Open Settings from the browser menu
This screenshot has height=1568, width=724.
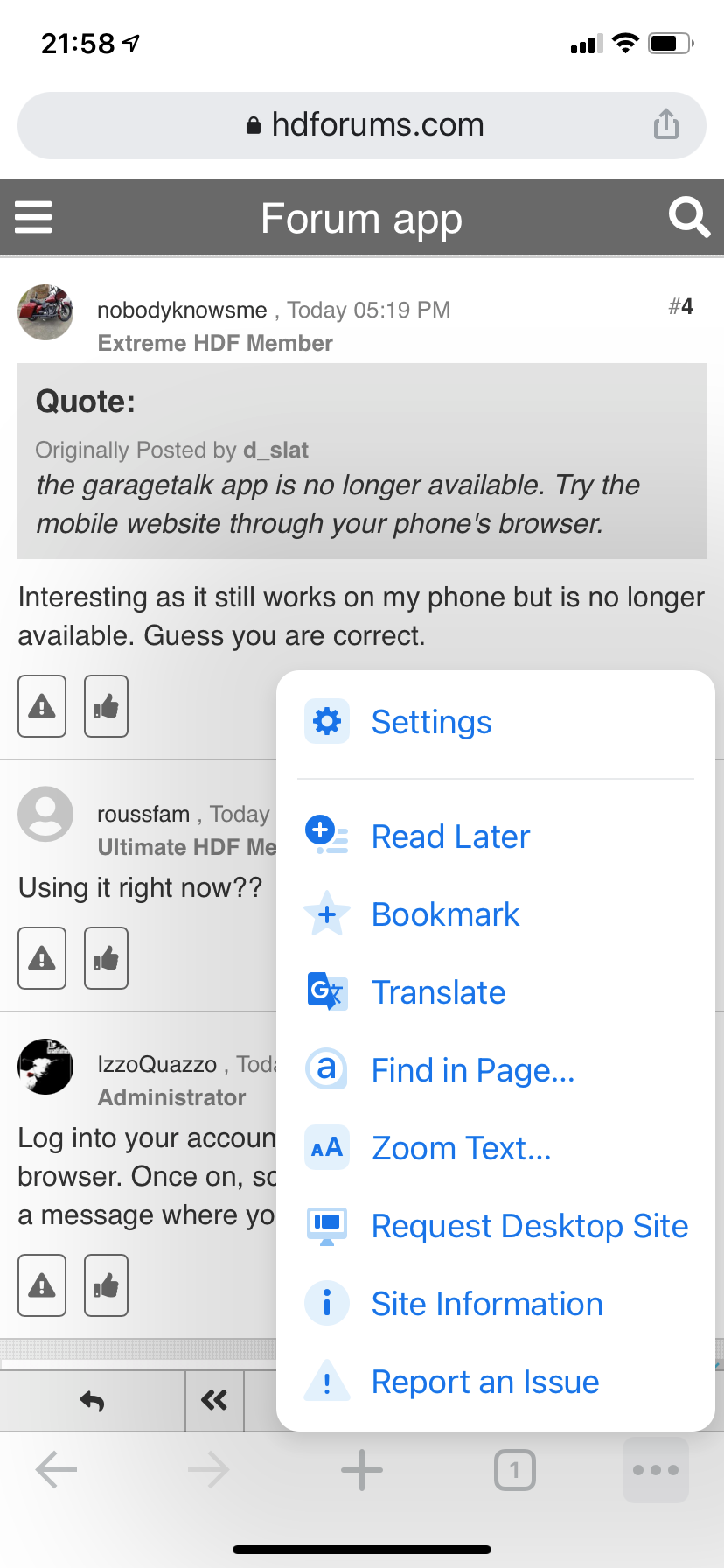pos(430,722)
